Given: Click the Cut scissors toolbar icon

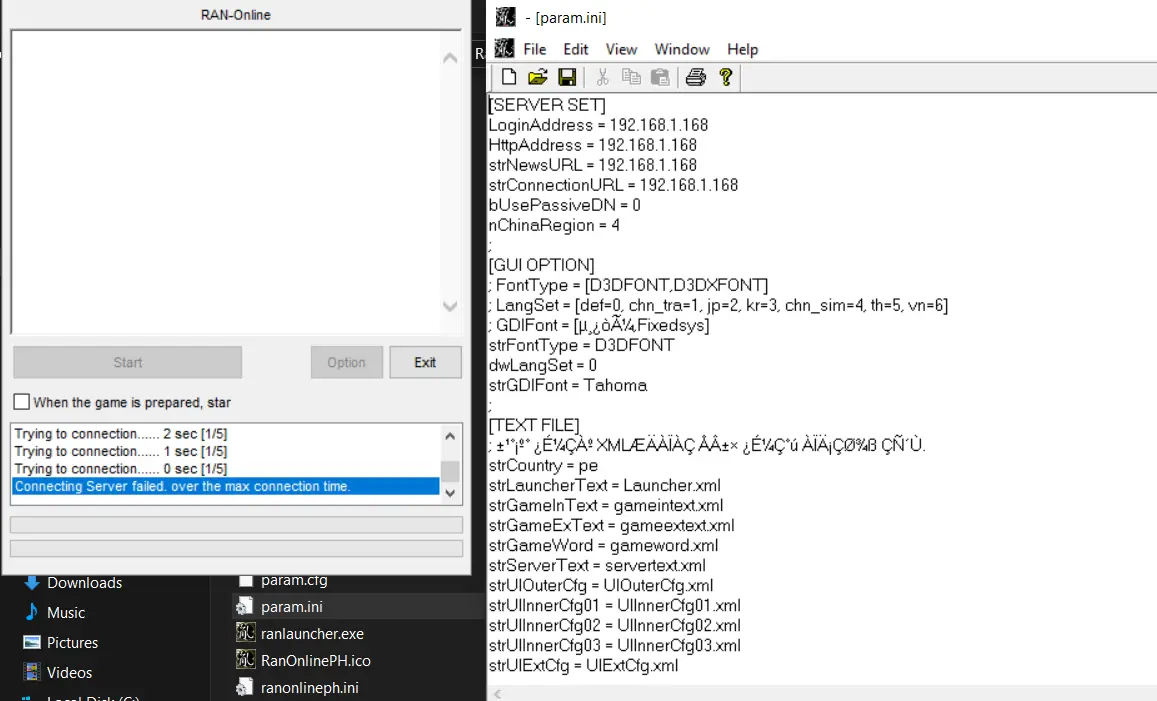Looking at the screenshot, I should click(x=603, y=77).
